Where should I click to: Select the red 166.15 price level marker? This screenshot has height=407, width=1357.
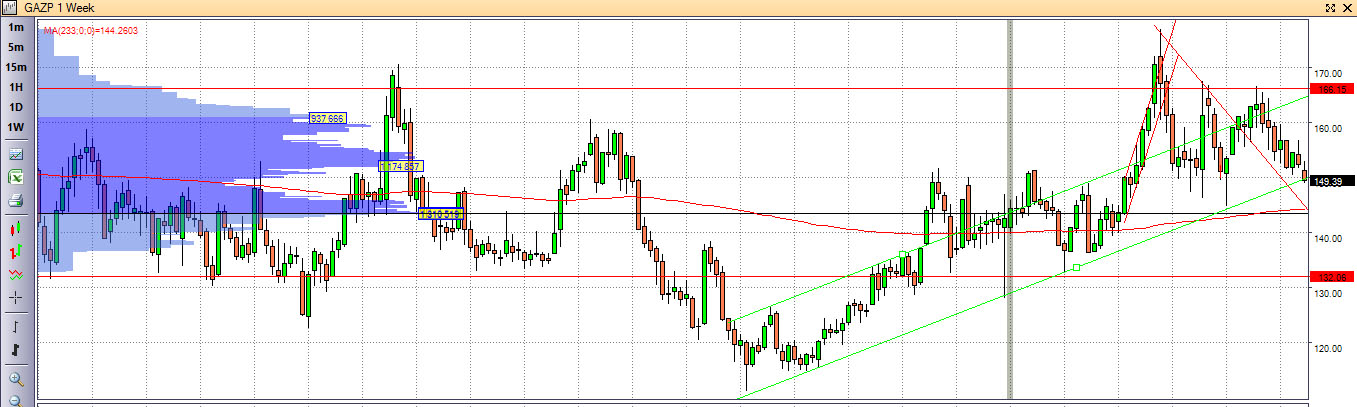coord(1329,89)
